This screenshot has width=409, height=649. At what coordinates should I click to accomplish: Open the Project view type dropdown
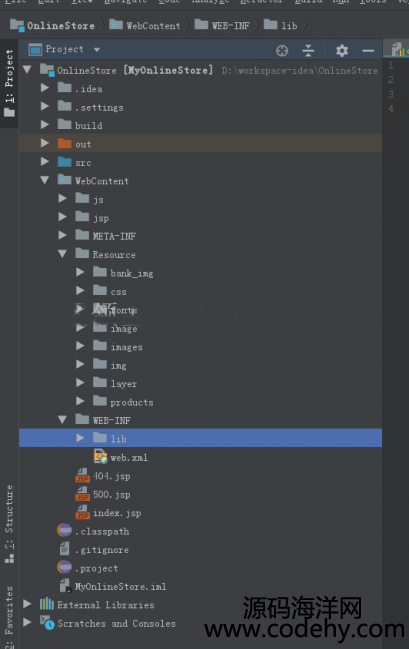(97, 50)
